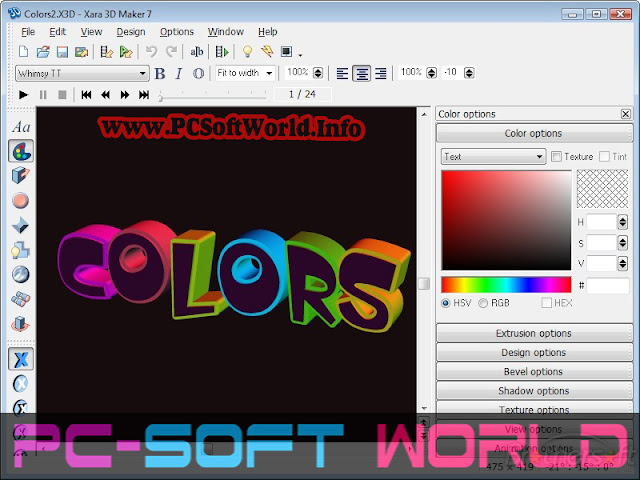The width and height of the screenshot is (640, 480).
Task: Select the shadow lightbulb shapes tool
Action: click(20, 250)
